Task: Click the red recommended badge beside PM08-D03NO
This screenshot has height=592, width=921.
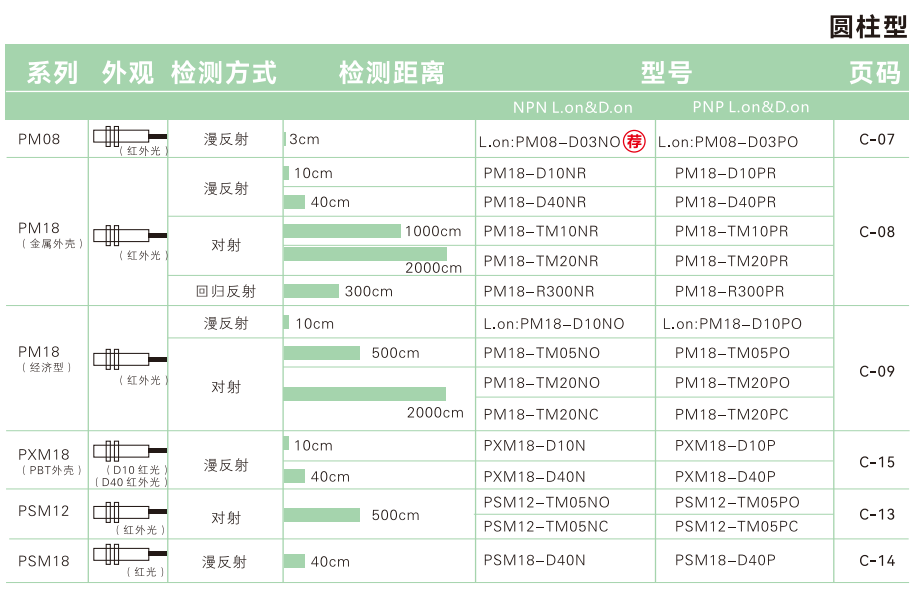Action: (x=635, y=141)
